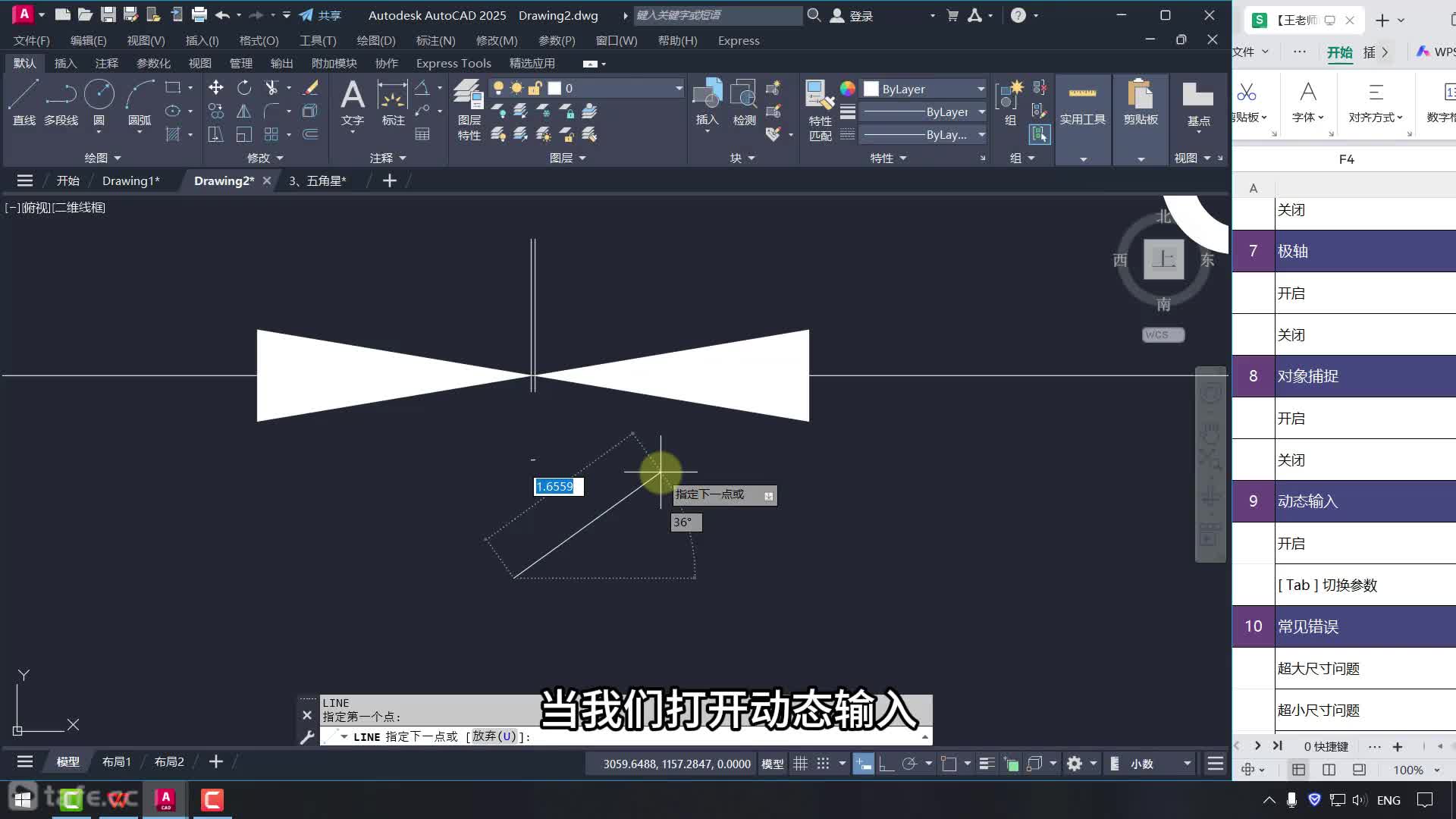Click the object color wheel swatch
This screenshot has width=1456, height=819.
847,89
